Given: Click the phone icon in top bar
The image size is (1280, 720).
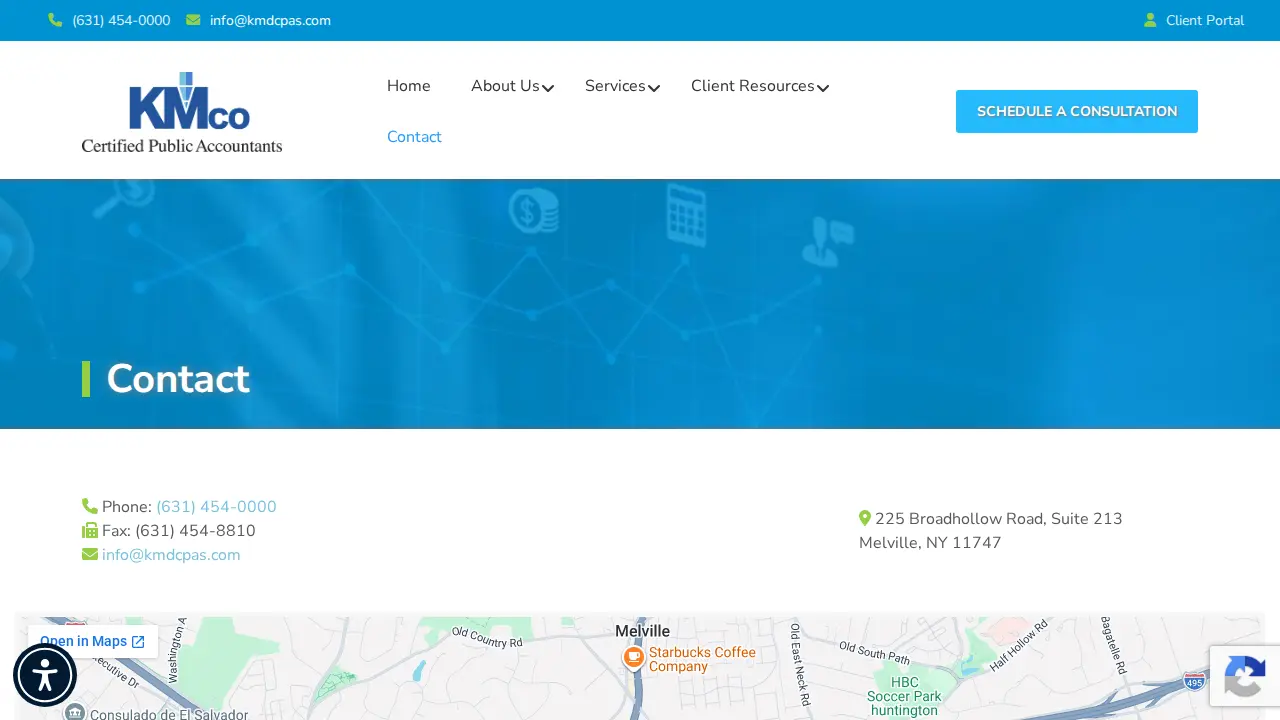Looking at the screenshot, I should (55, 20).
